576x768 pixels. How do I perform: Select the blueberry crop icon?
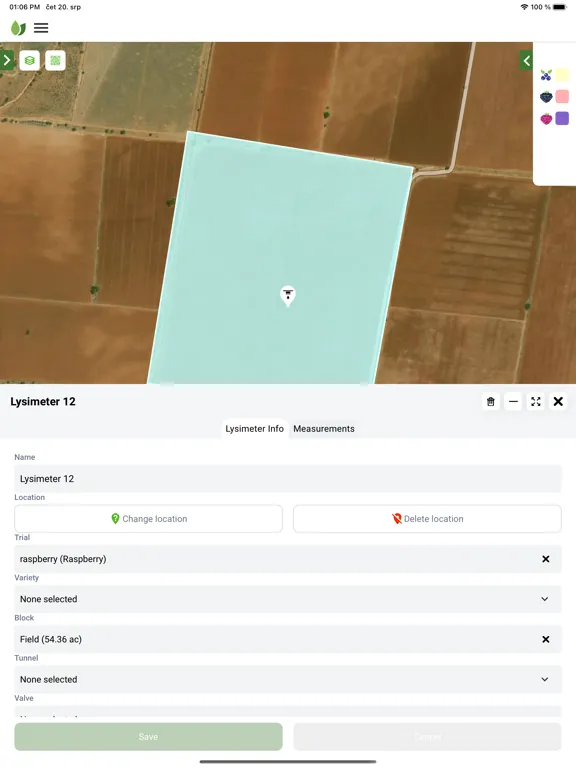546,75
